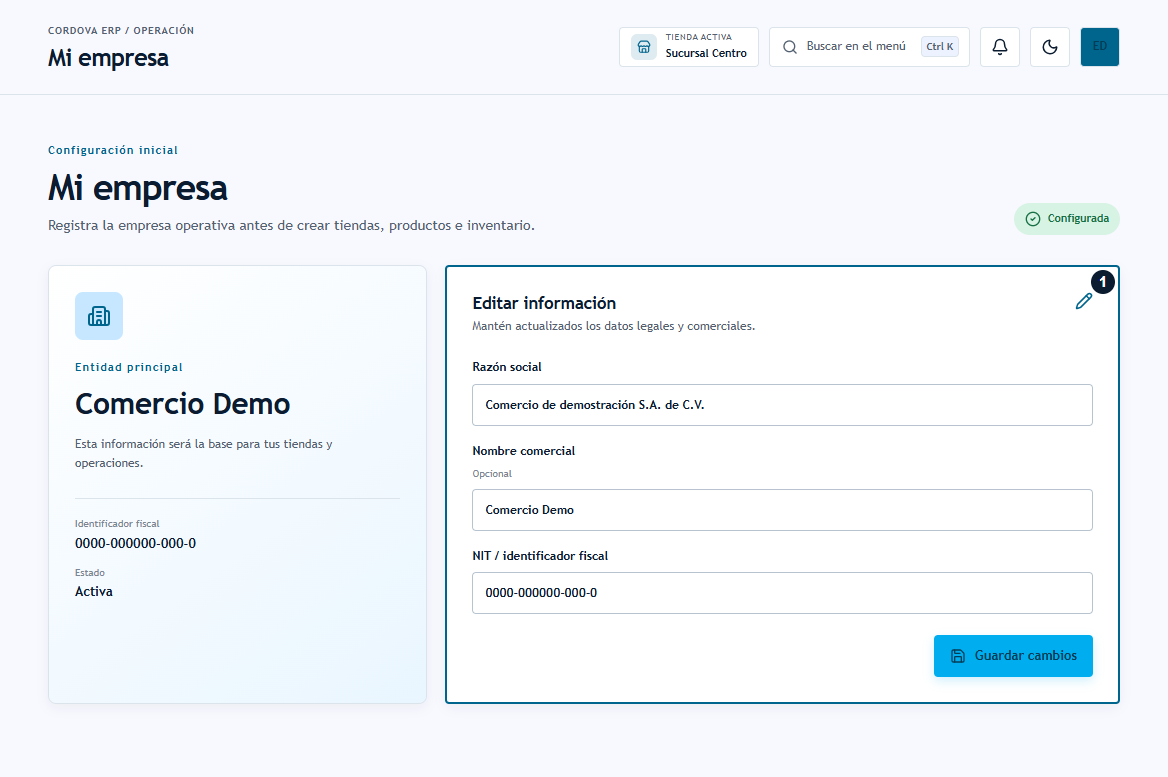Click the Configurada status badge
The image size is (1168, 777).
pos(1067,219)
